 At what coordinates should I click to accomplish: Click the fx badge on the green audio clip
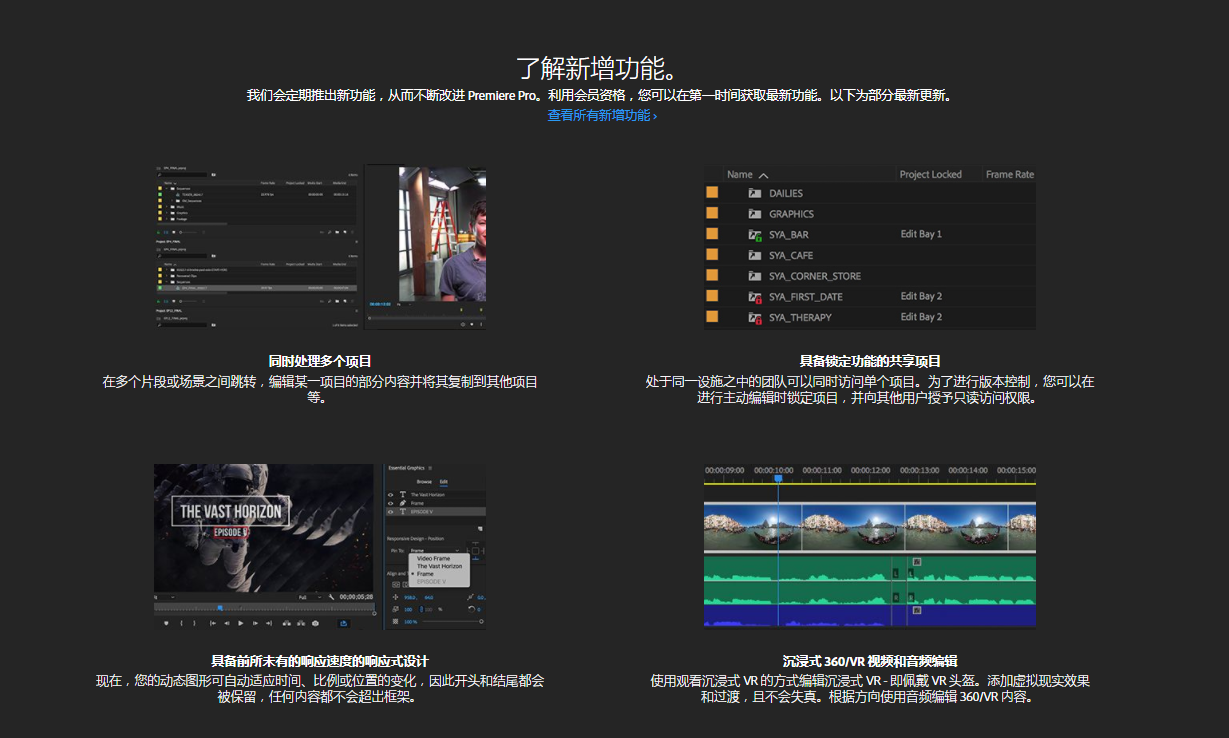917,562
